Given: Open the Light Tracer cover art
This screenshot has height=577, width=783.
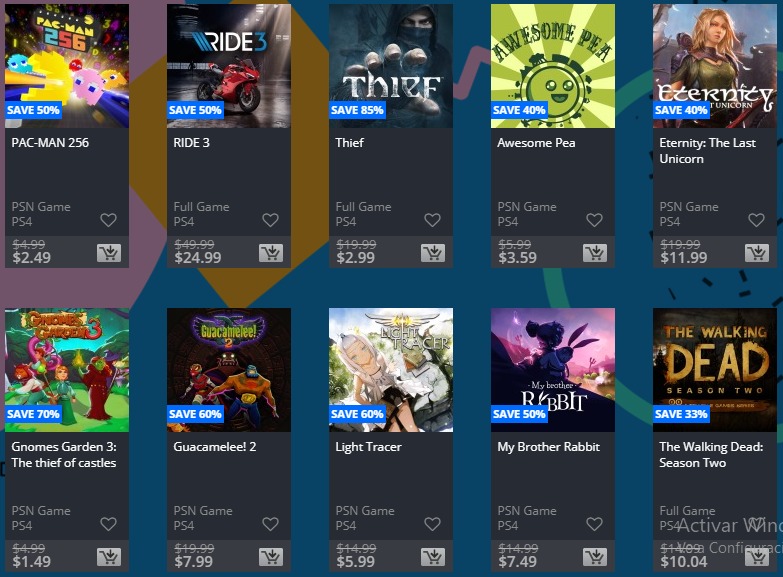Looking at the screenshot, I should point(391,370).
